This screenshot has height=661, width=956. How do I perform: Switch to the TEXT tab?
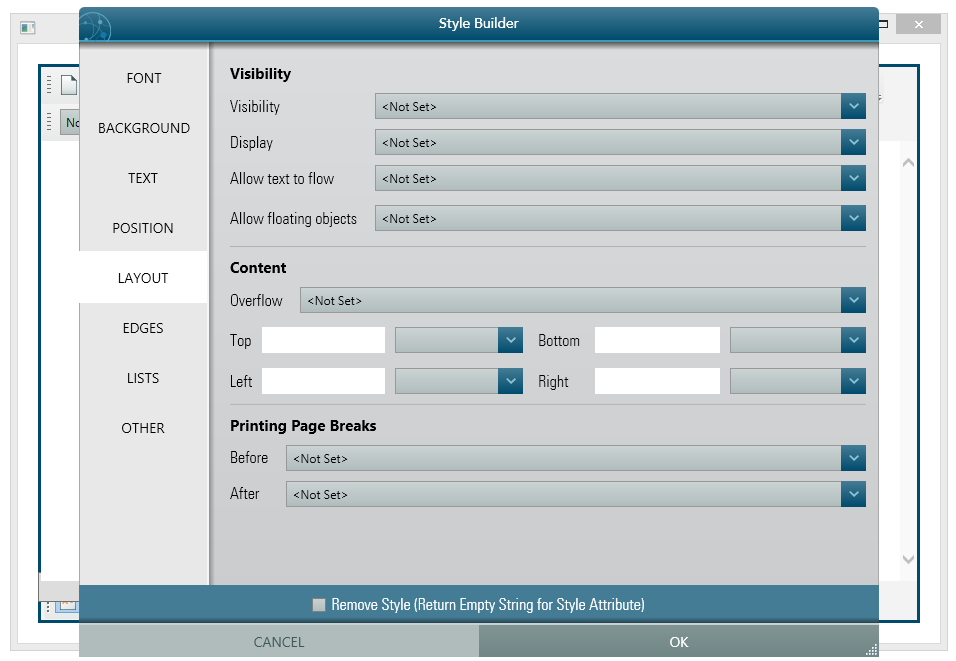pyautogui.click(x=143, y=178)
